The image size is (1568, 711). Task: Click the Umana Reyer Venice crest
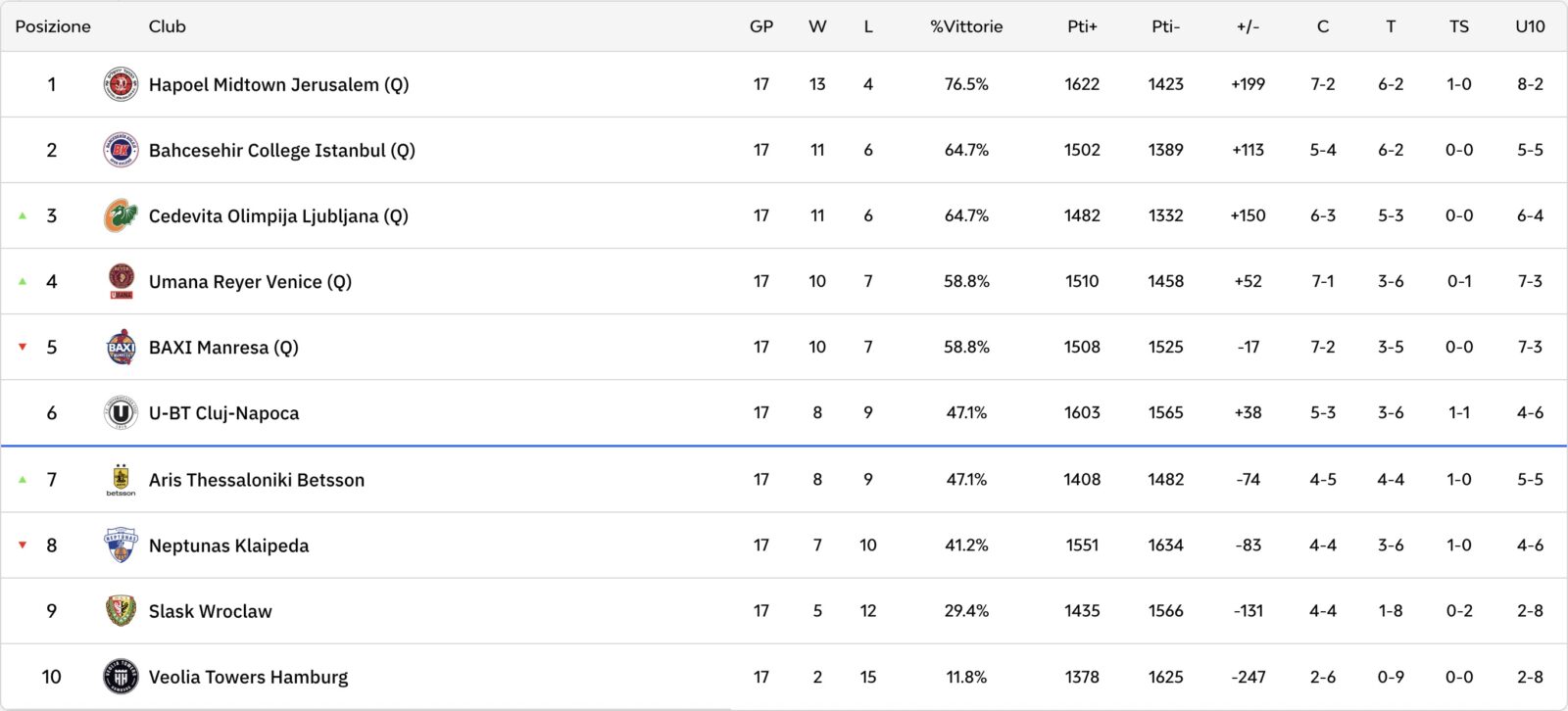[121, 281]
